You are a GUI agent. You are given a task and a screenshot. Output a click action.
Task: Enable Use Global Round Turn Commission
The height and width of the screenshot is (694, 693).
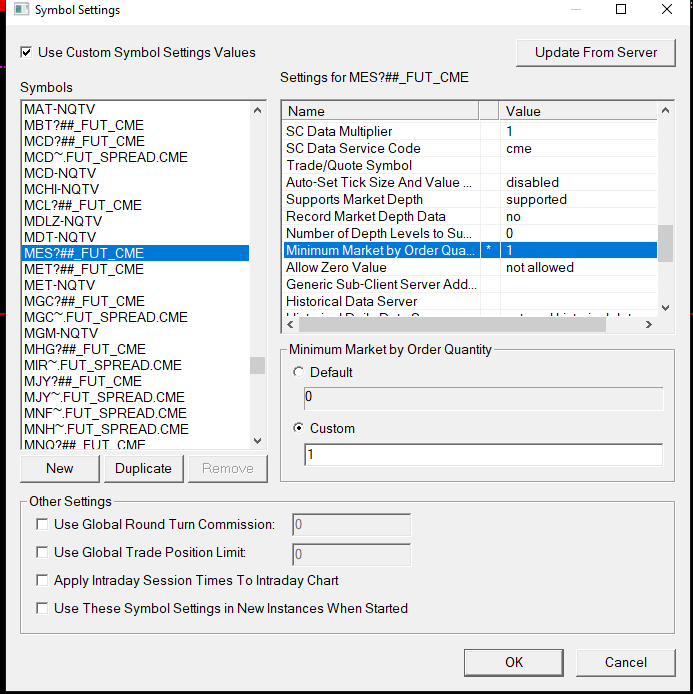tap(42, 524)
